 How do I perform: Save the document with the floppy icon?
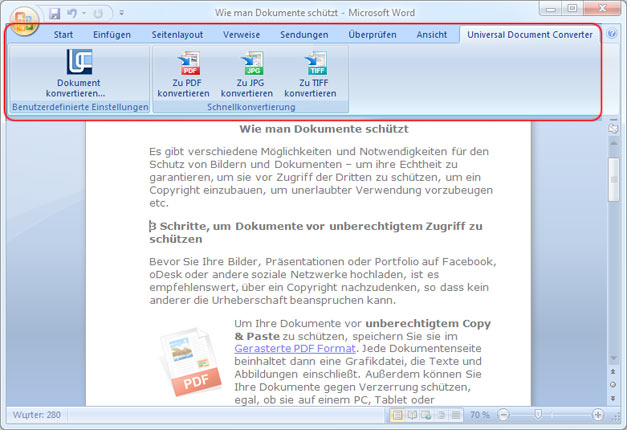[x=54, y=13]
